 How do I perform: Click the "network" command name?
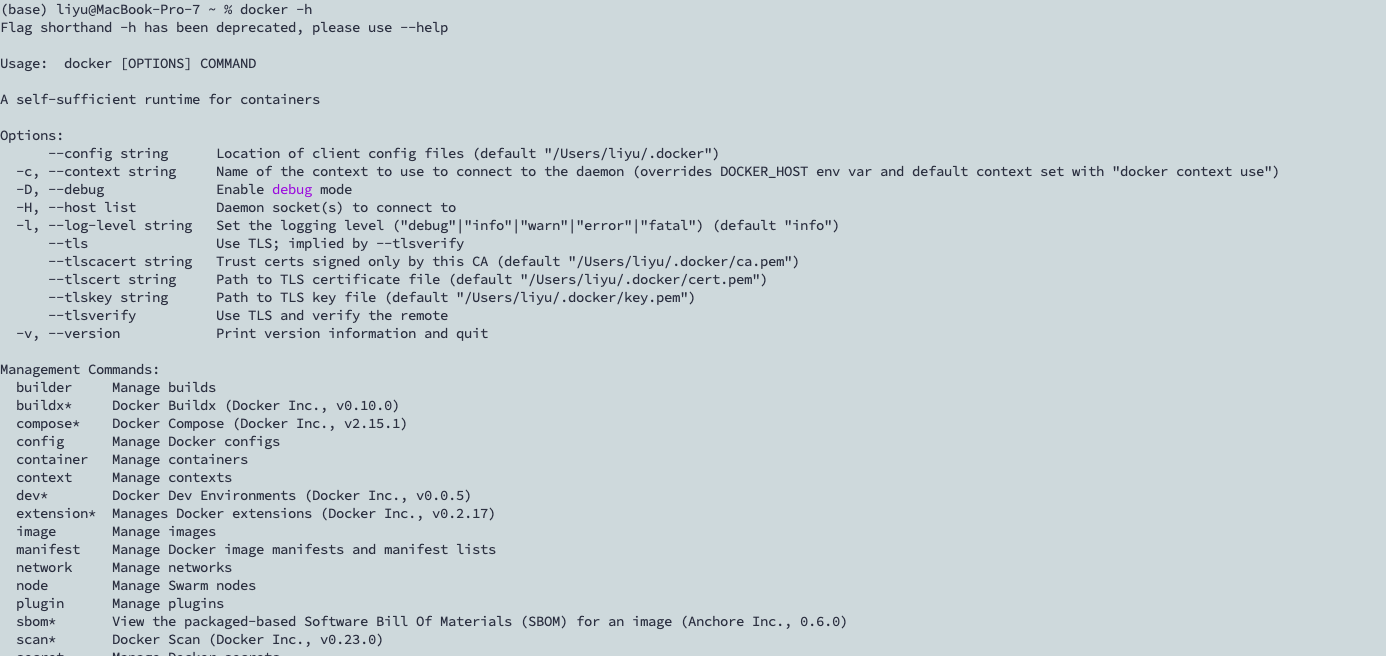[x=44, y=568]
